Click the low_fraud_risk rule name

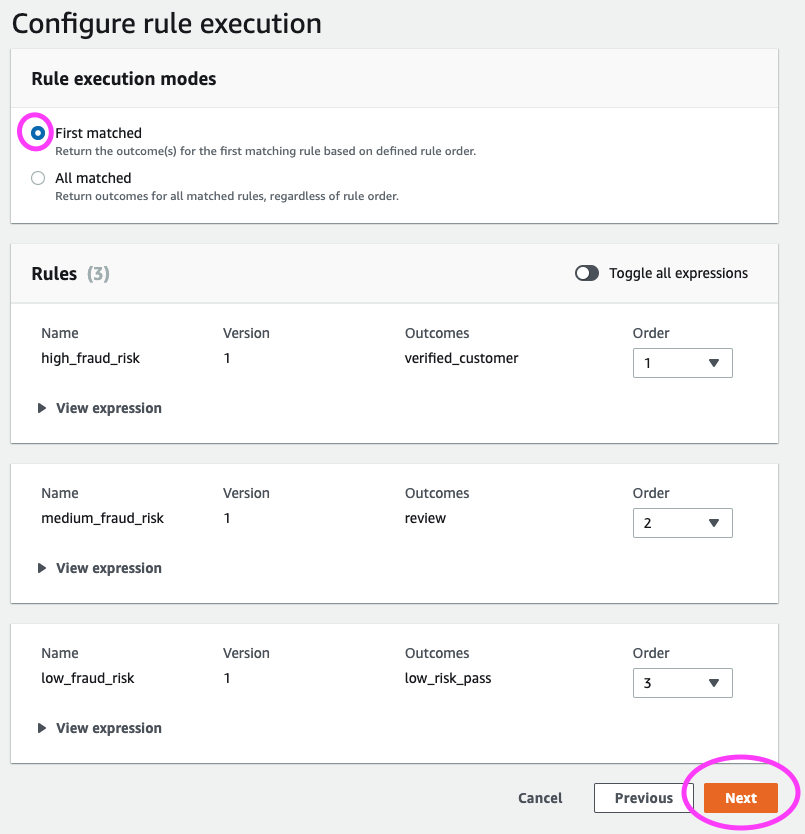87,678
